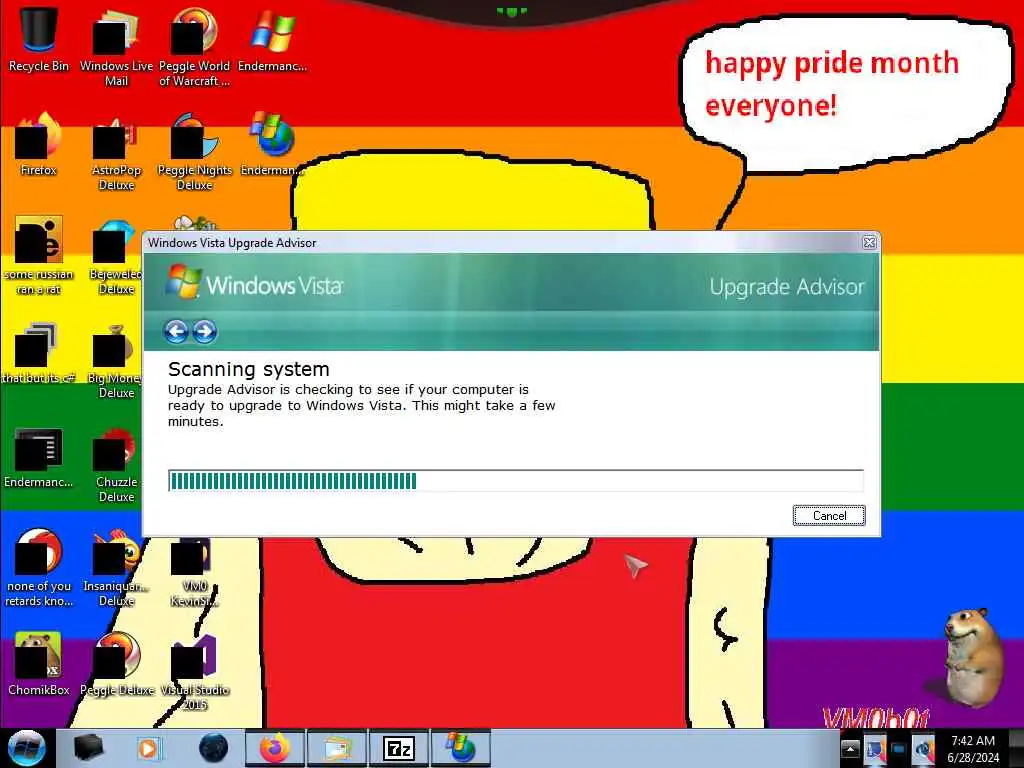Select the Firefox desktop shortcut

39,144
